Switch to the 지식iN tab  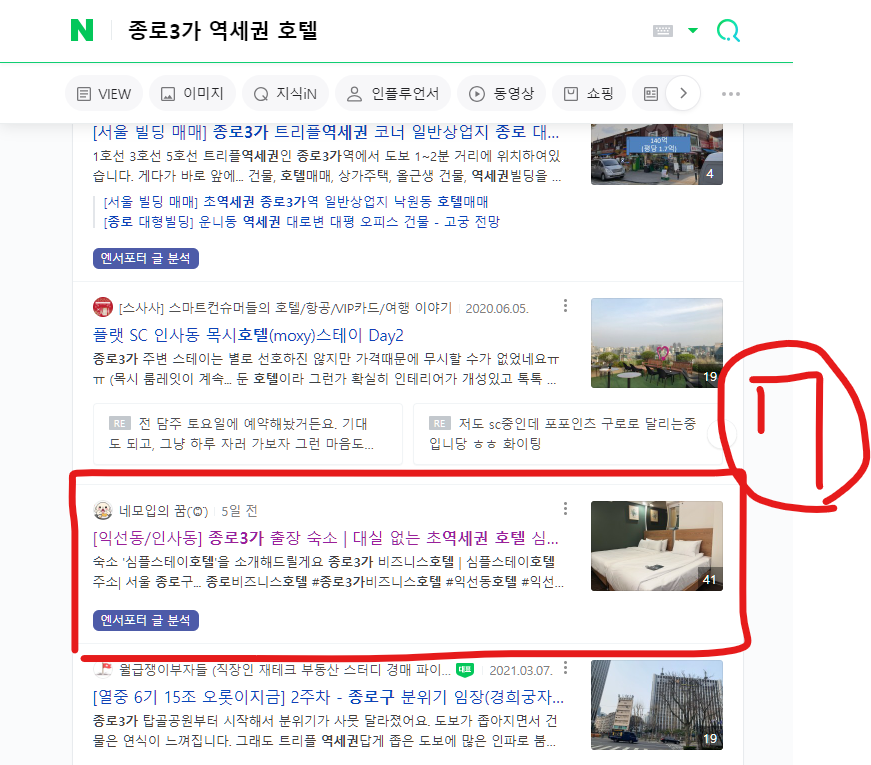tap(286, 93)
